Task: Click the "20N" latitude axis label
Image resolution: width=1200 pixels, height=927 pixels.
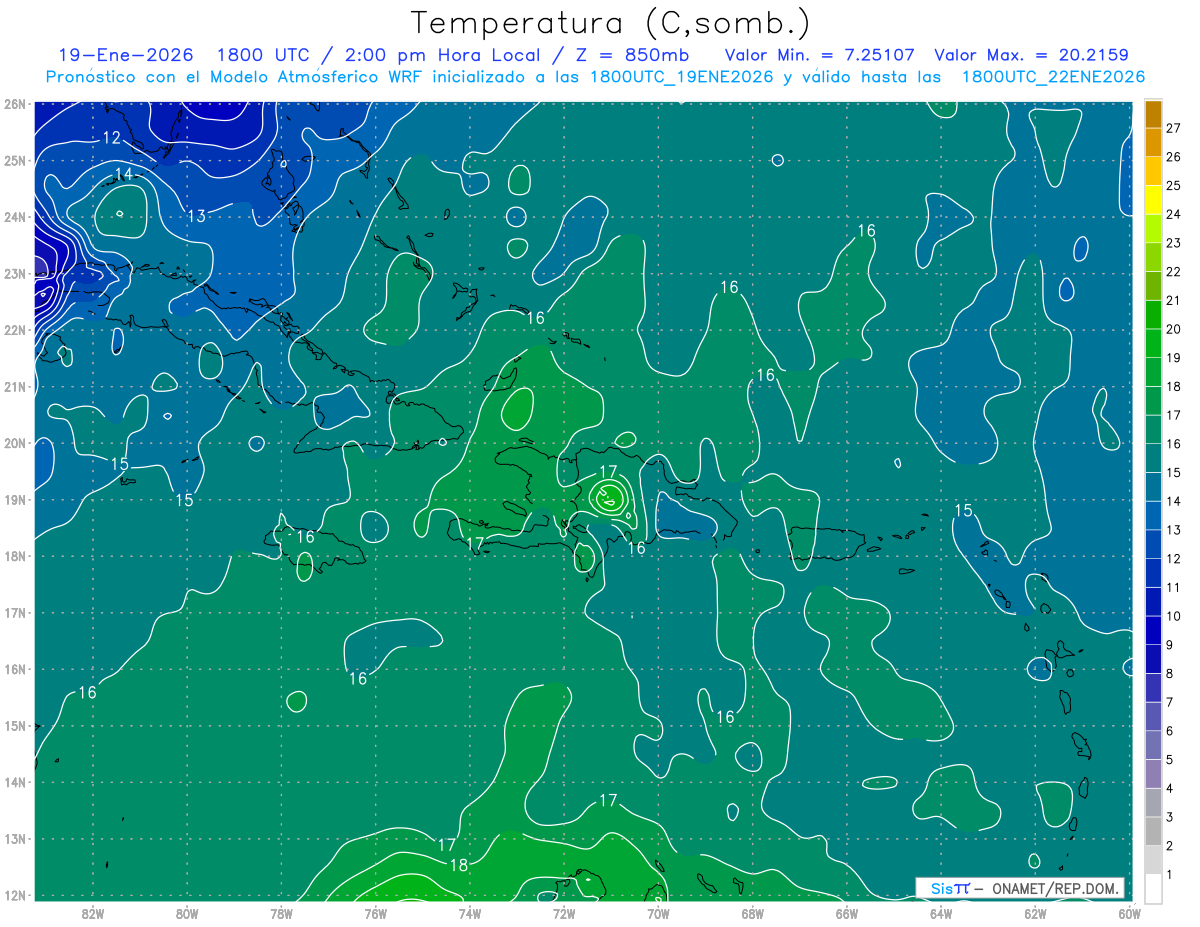Action: point(14,443)
